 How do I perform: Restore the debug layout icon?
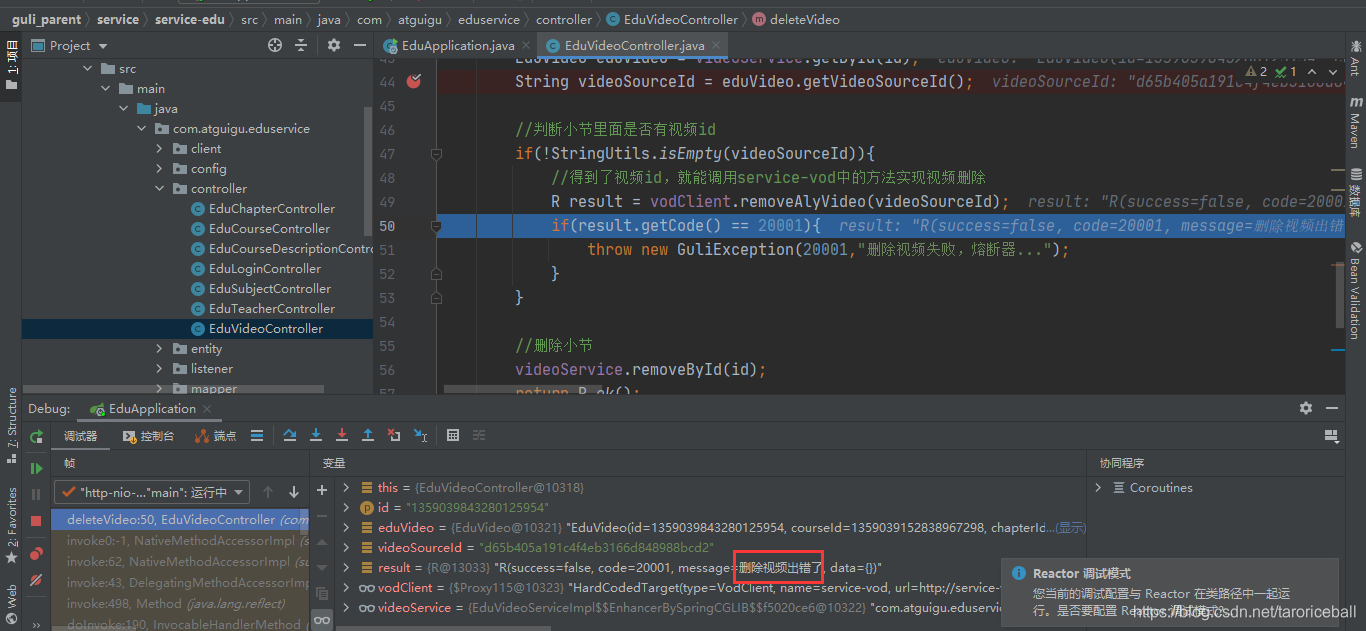(x=1331, y=436)
